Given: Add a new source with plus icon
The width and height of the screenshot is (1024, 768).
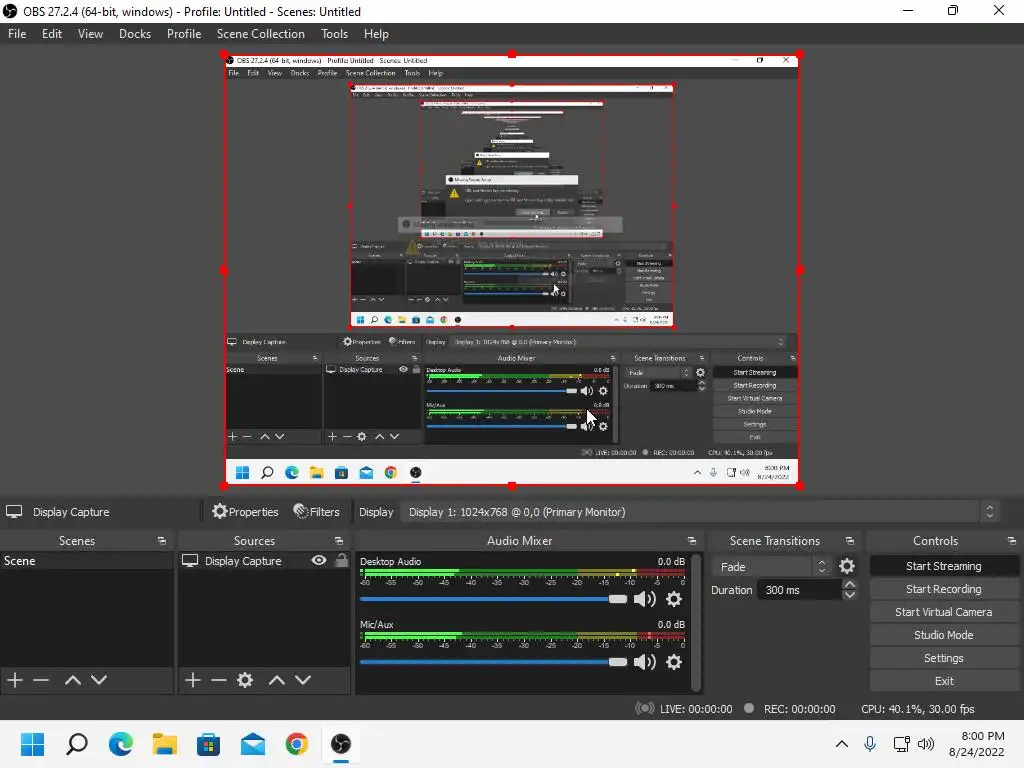Looking at the screenshot, I should point(193,680).
